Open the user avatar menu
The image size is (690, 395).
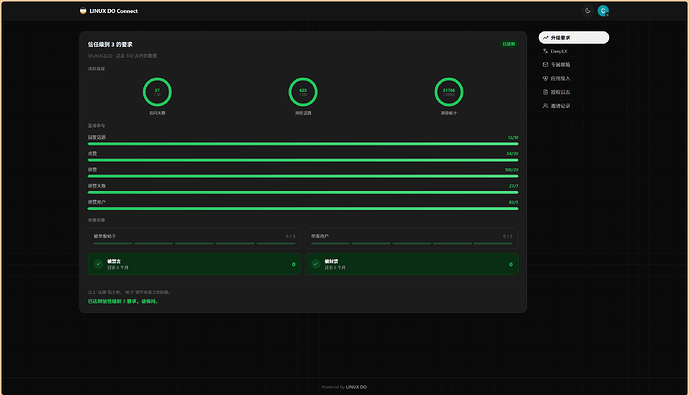click(603, 11)
